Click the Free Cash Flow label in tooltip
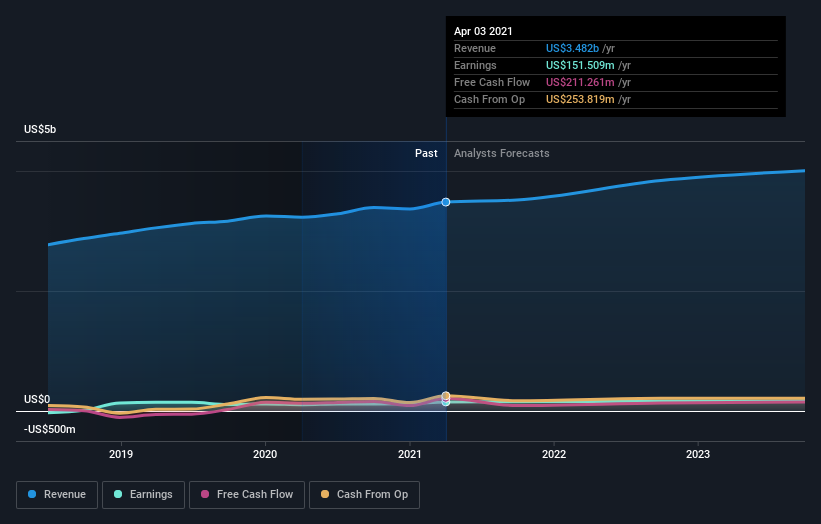The image size is (821, 524). coord(492,82)
